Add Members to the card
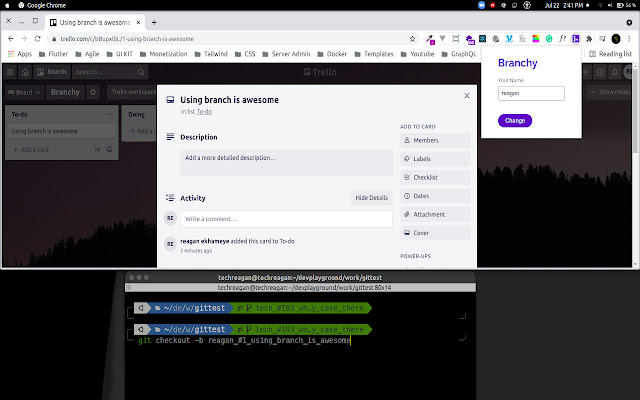 434,141
